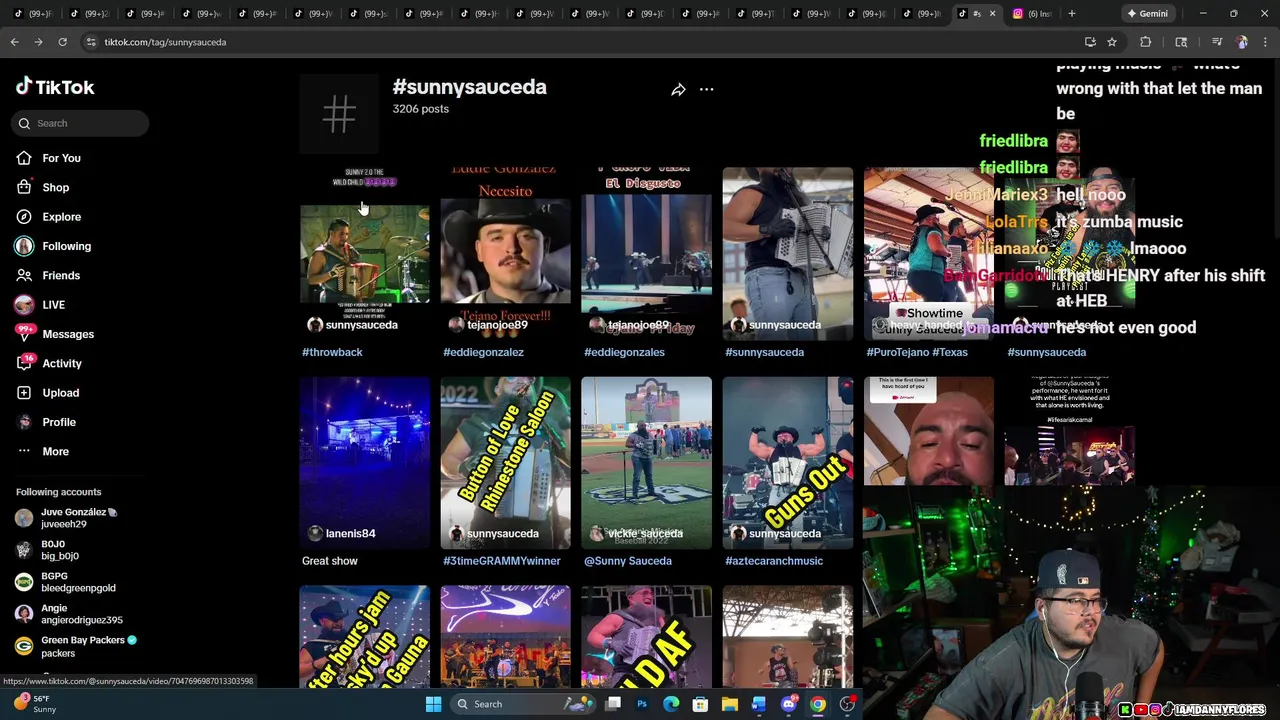Open weather widget showing 56°F Sunny
This screenshot has width=1280, height=720.
tap(35, 704)
